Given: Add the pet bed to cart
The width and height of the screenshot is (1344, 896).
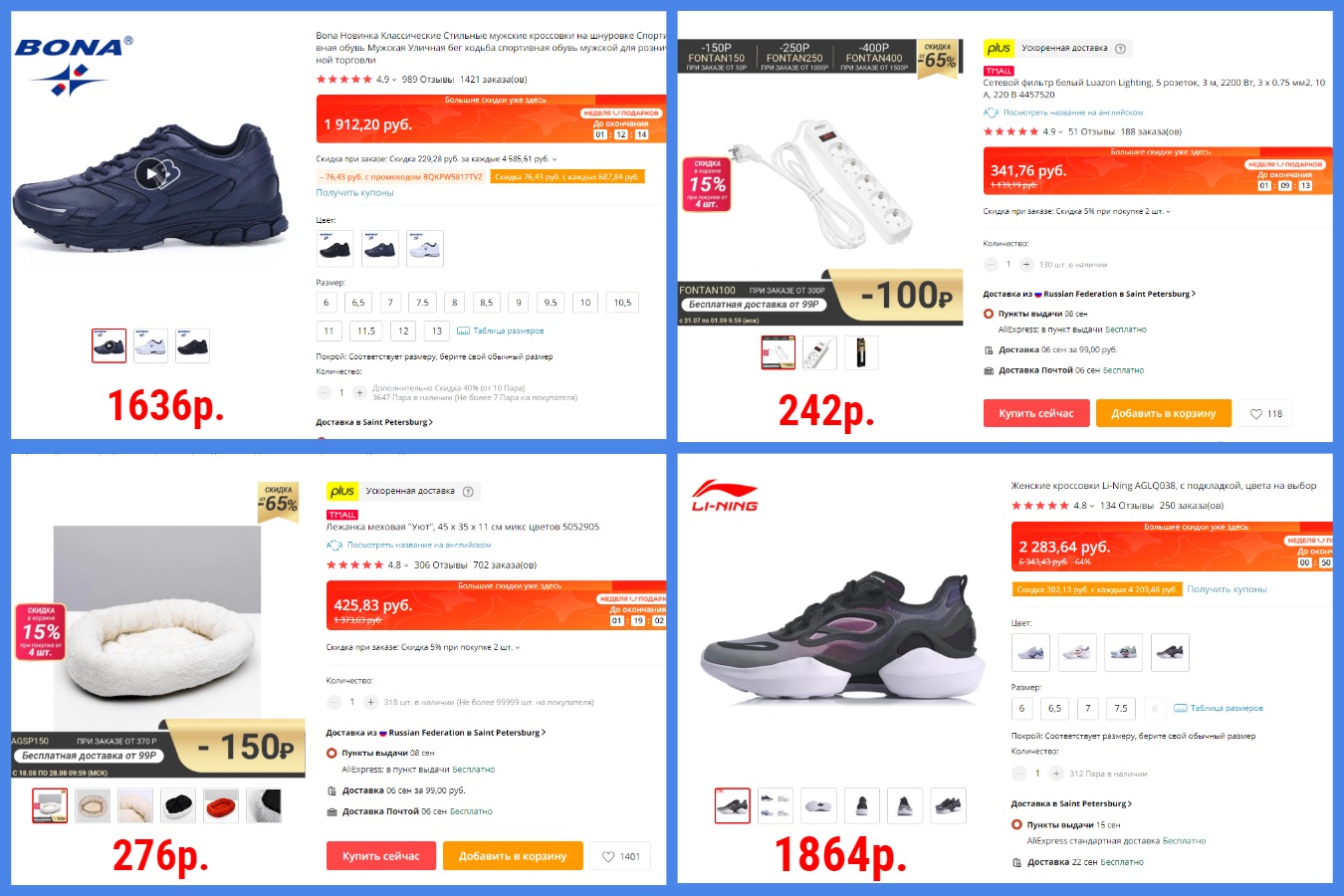Looking at the screenshot, I should pos(513,856).
